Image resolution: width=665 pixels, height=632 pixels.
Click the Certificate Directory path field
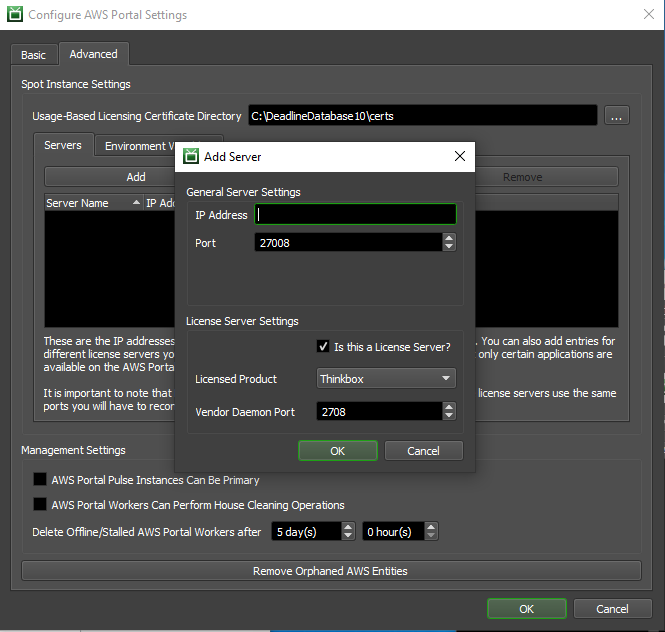point(422,115)
